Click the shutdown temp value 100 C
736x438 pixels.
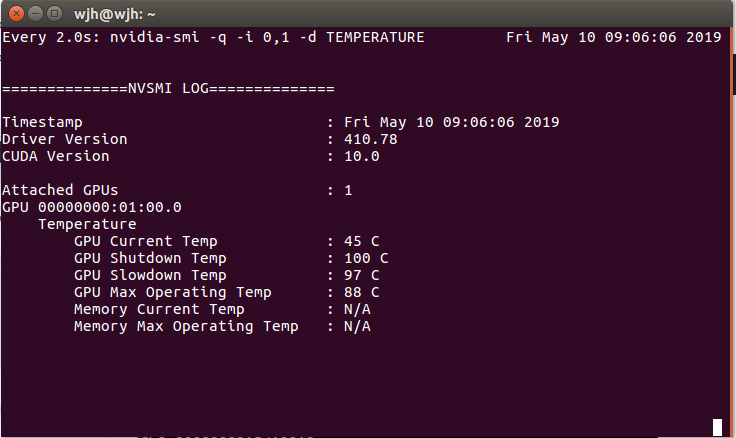[x=366, y=258]
